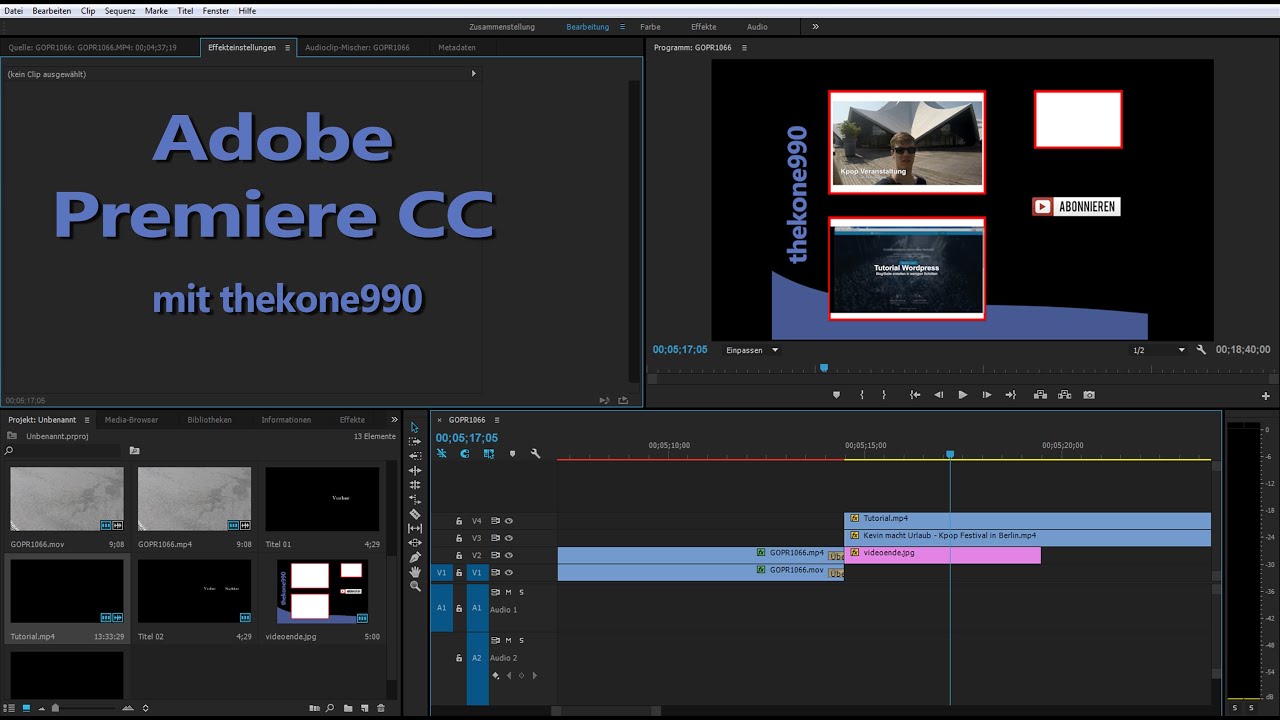Show hidden Project panel tabs chevron
Image resolution: width=1280 pixels, height=720 pixels.
394,420
